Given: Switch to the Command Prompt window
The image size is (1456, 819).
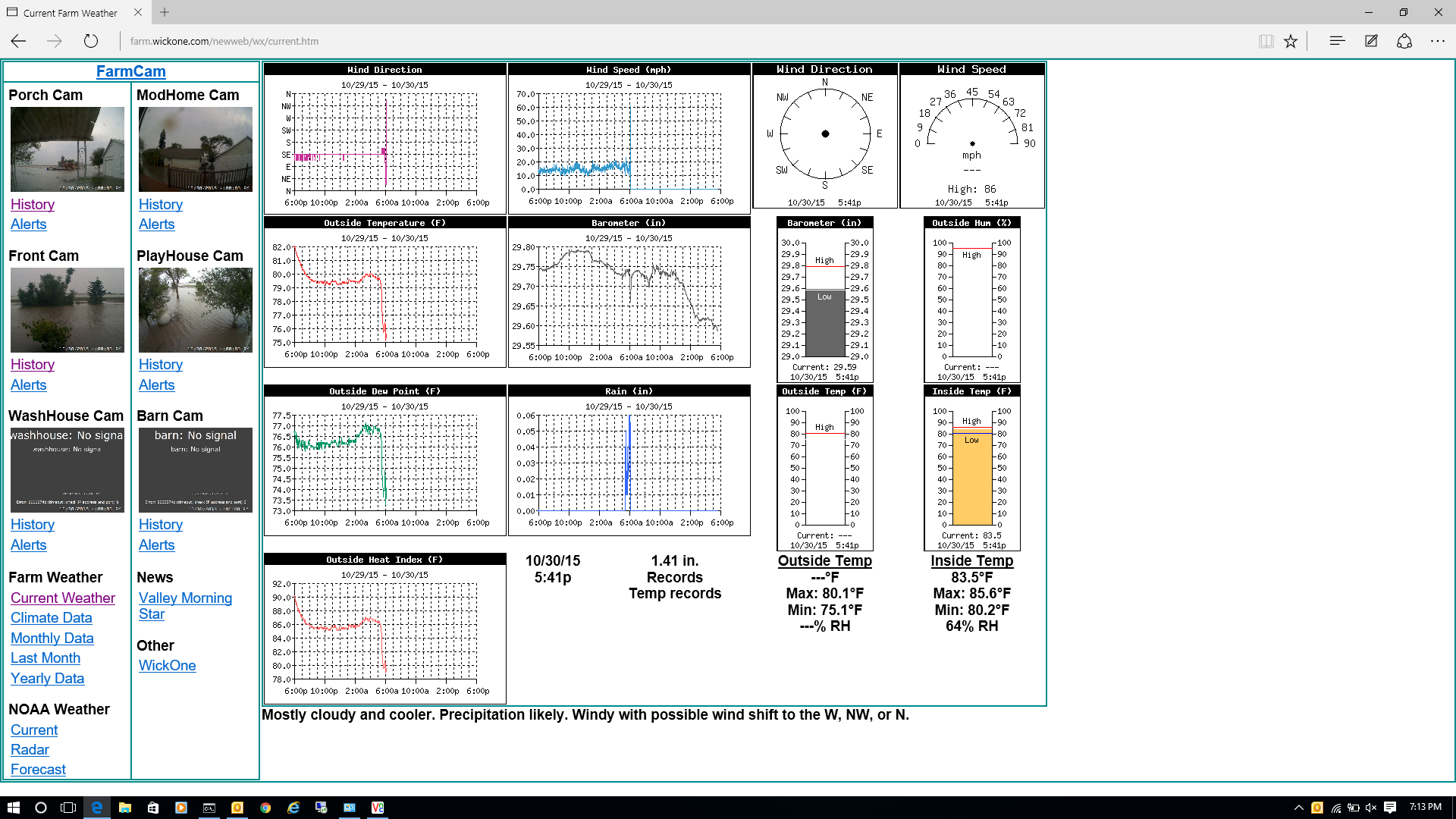Looking at the screenshot, I should point(209,808).
